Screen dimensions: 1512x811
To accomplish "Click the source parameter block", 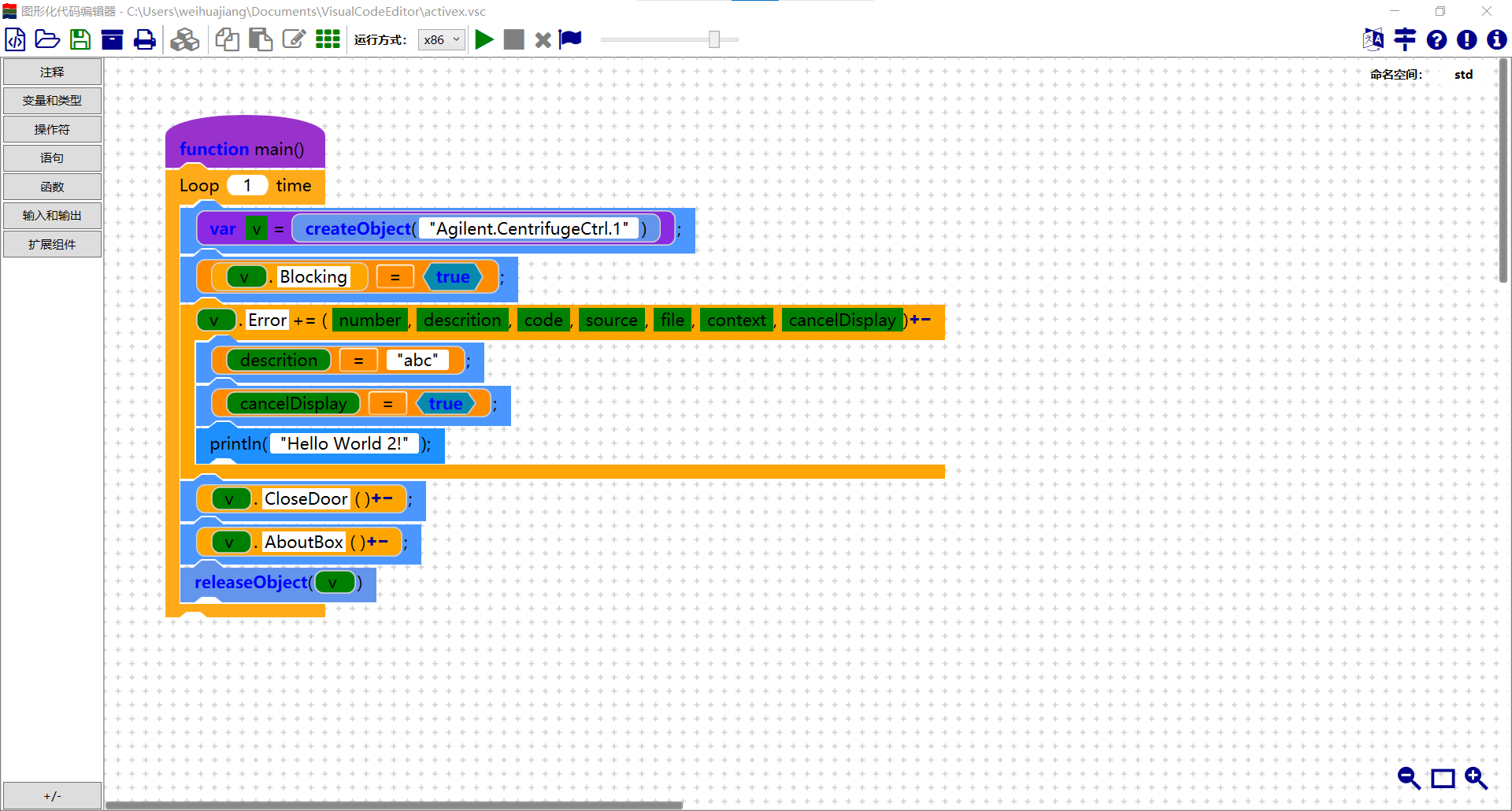I will pyautogui.click(x=612, y=320).
